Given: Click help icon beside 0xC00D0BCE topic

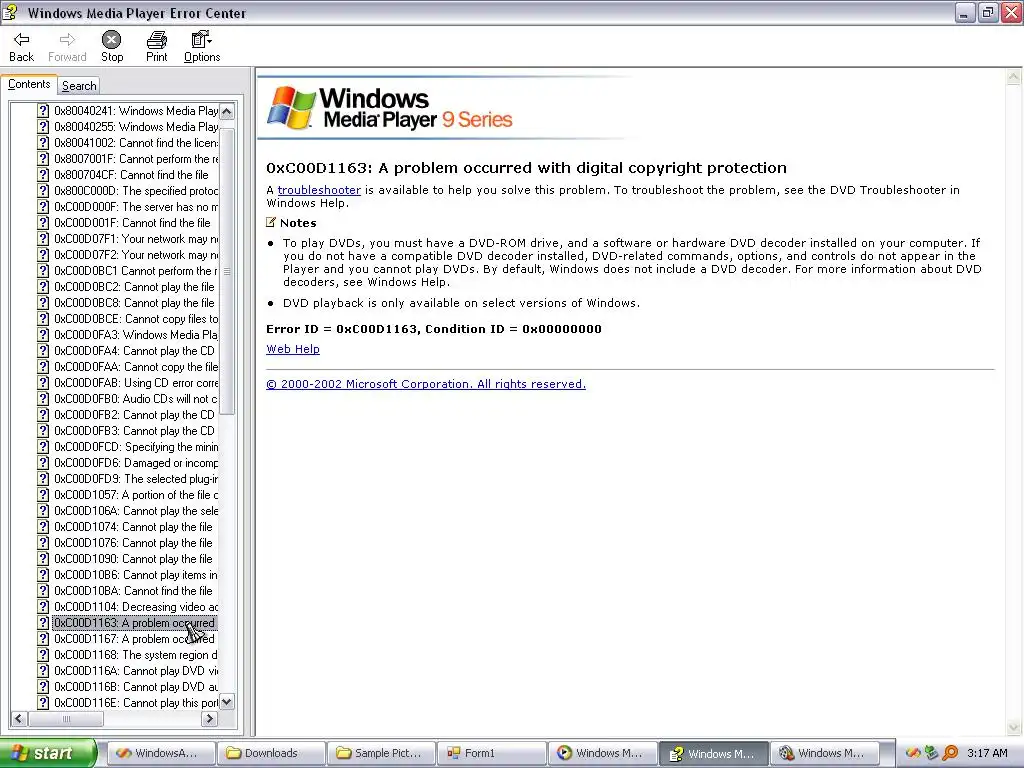Looking at the screenshot, I should (43, 319).
